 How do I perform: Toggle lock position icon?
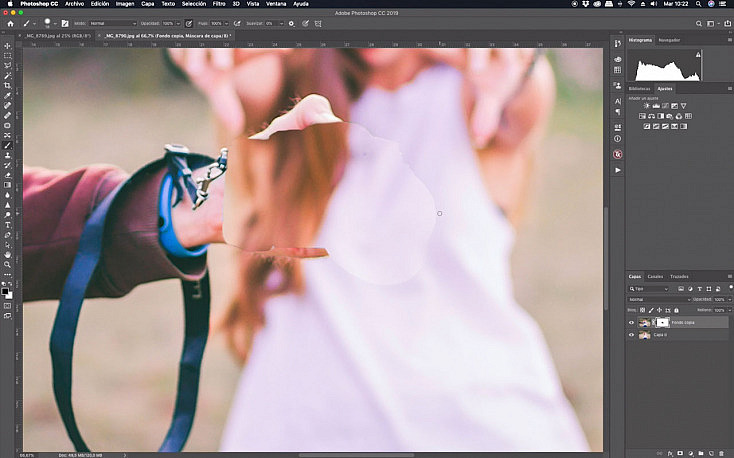[x=660, y=310]
